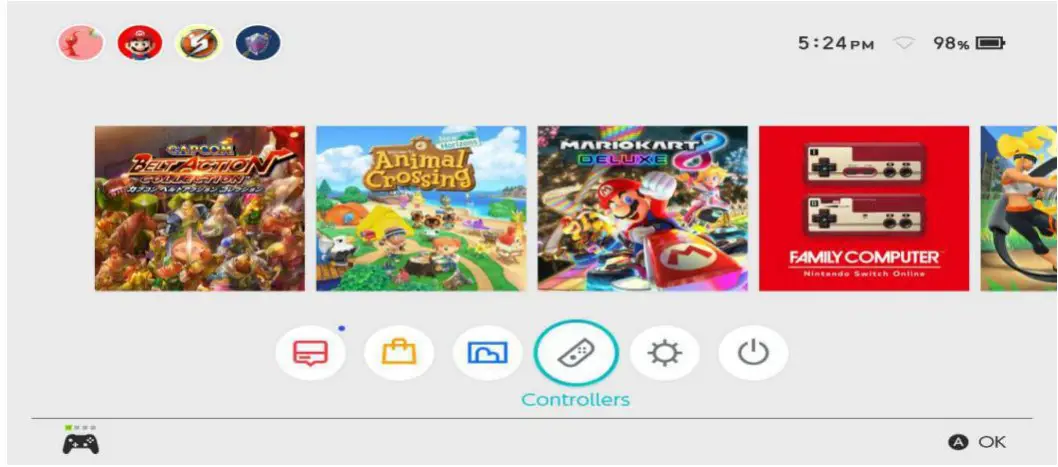The height and width of the screenshot is (467, 1058).
Task: Click the Wi-Fi signal icon
Action: click(903, 44)
